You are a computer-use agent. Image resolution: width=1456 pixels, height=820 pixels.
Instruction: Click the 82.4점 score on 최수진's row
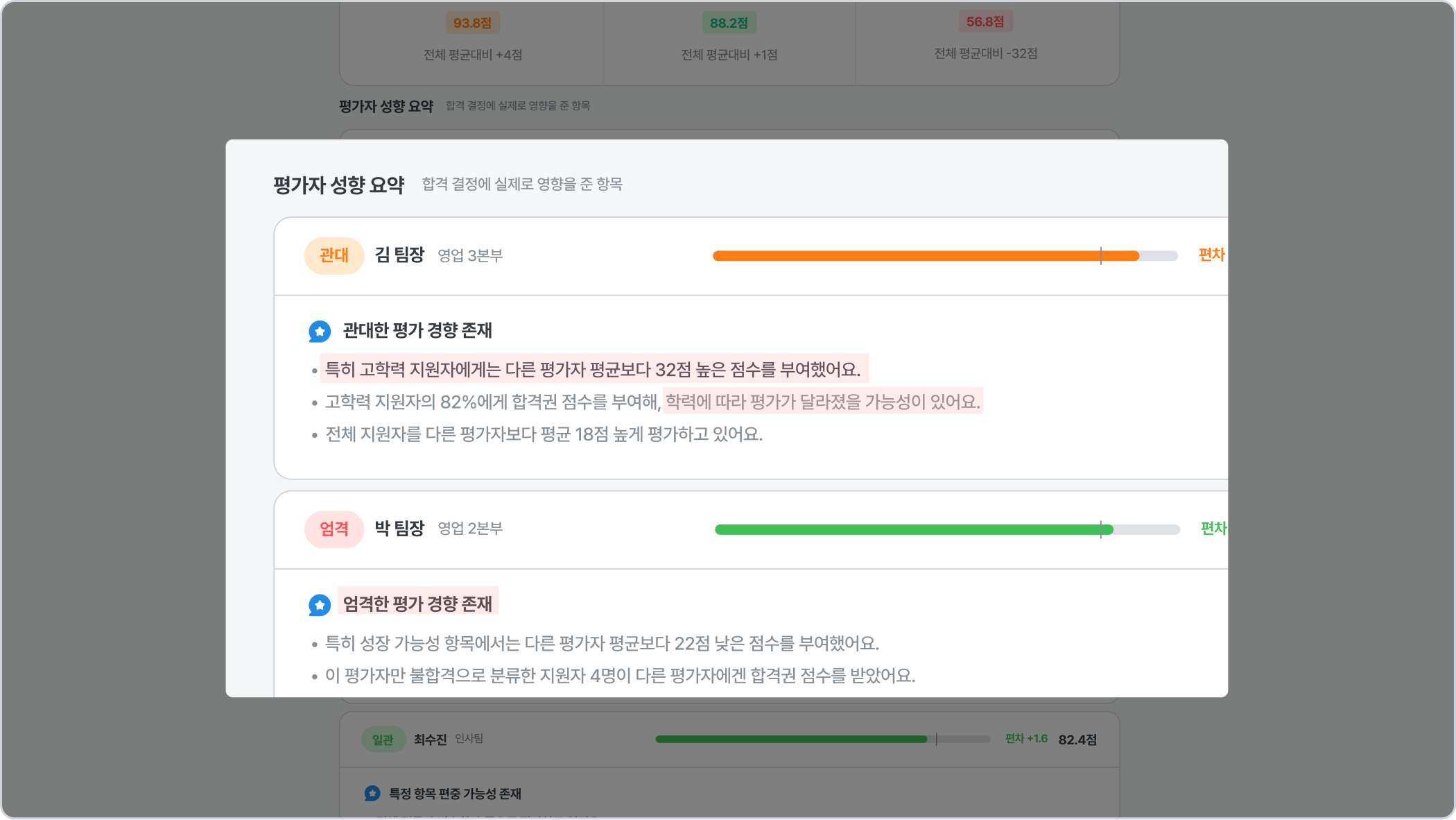1077,740
